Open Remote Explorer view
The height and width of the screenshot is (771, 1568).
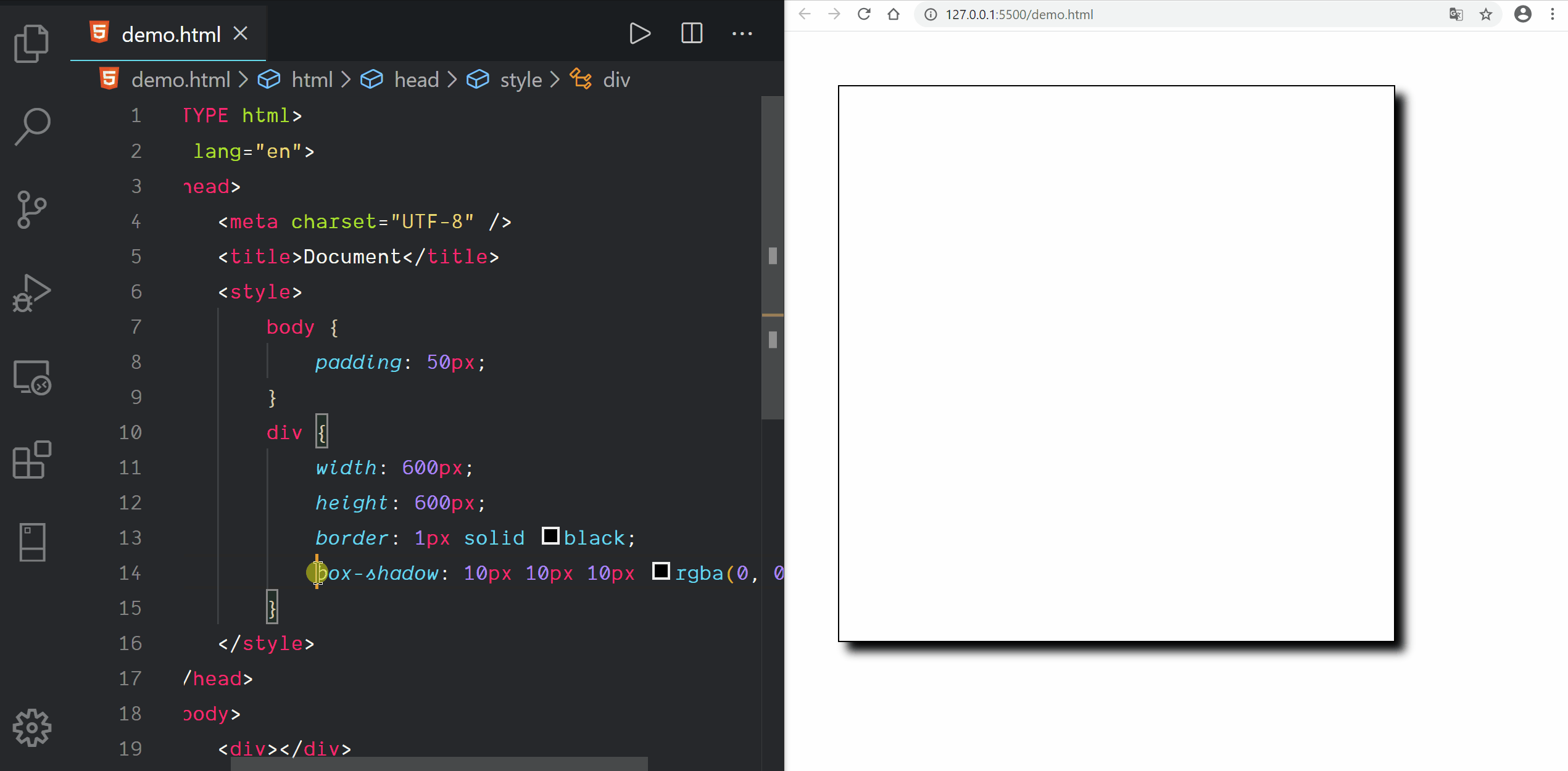(x=31, y=377)
